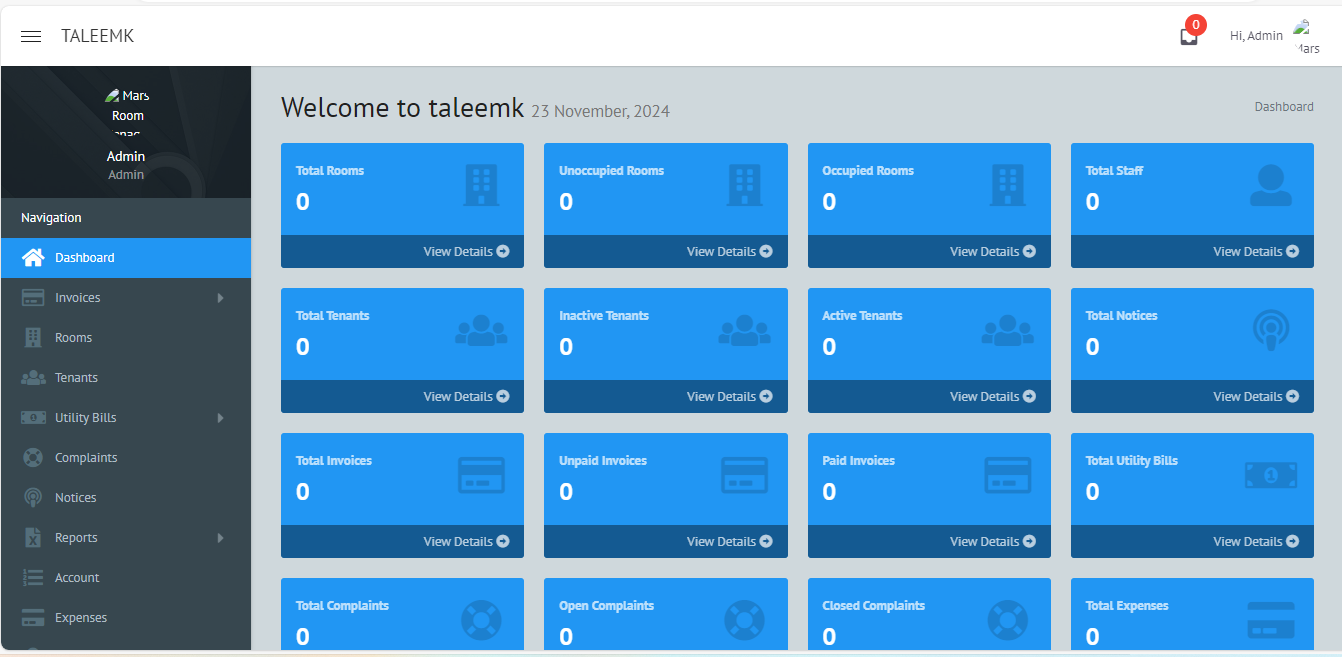
Task: Open Tenants from the sidebar menu
Action: [126, 378]
